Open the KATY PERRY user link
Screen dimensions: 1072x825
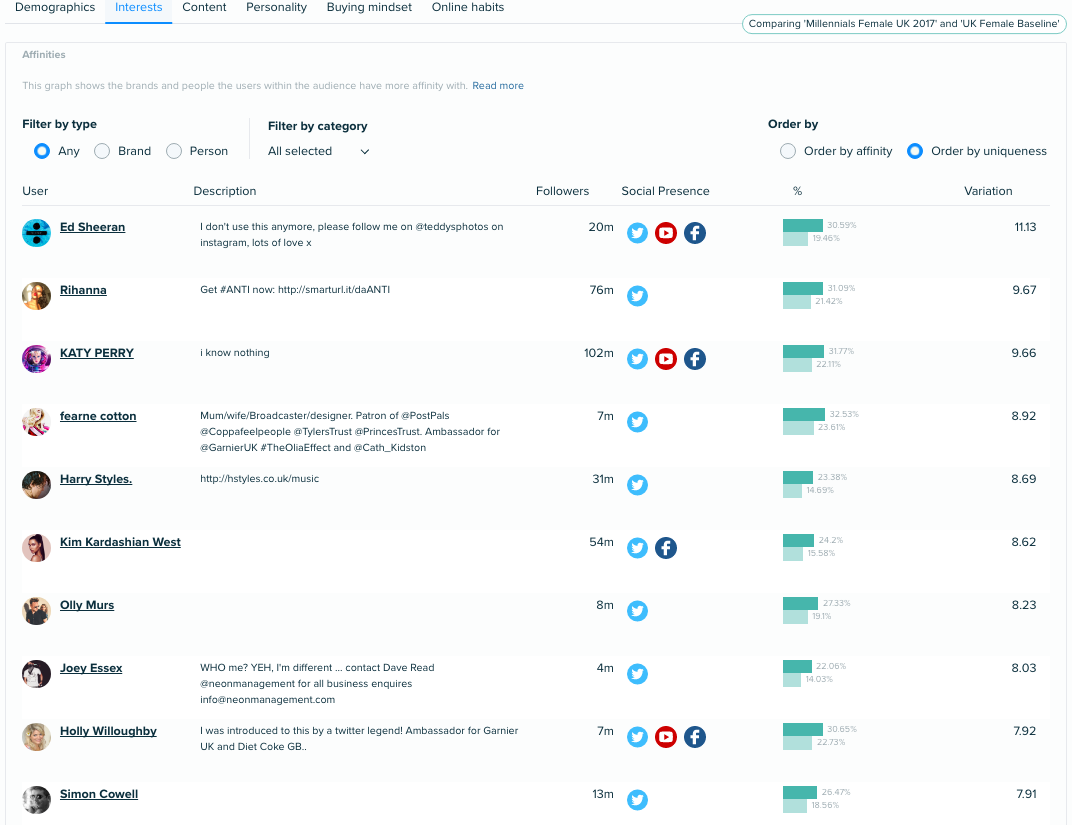97,353
